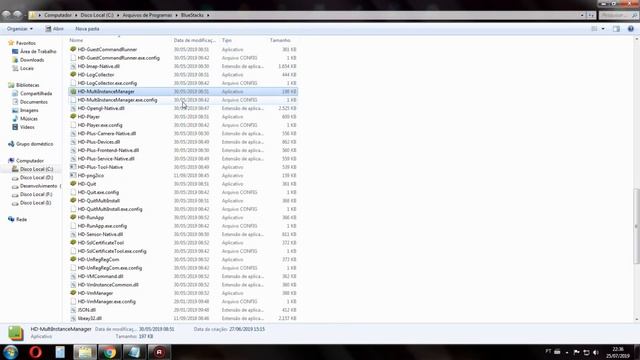
Task: Open Área de Trabalho in sidebar
Action: (x=38, y=51)
